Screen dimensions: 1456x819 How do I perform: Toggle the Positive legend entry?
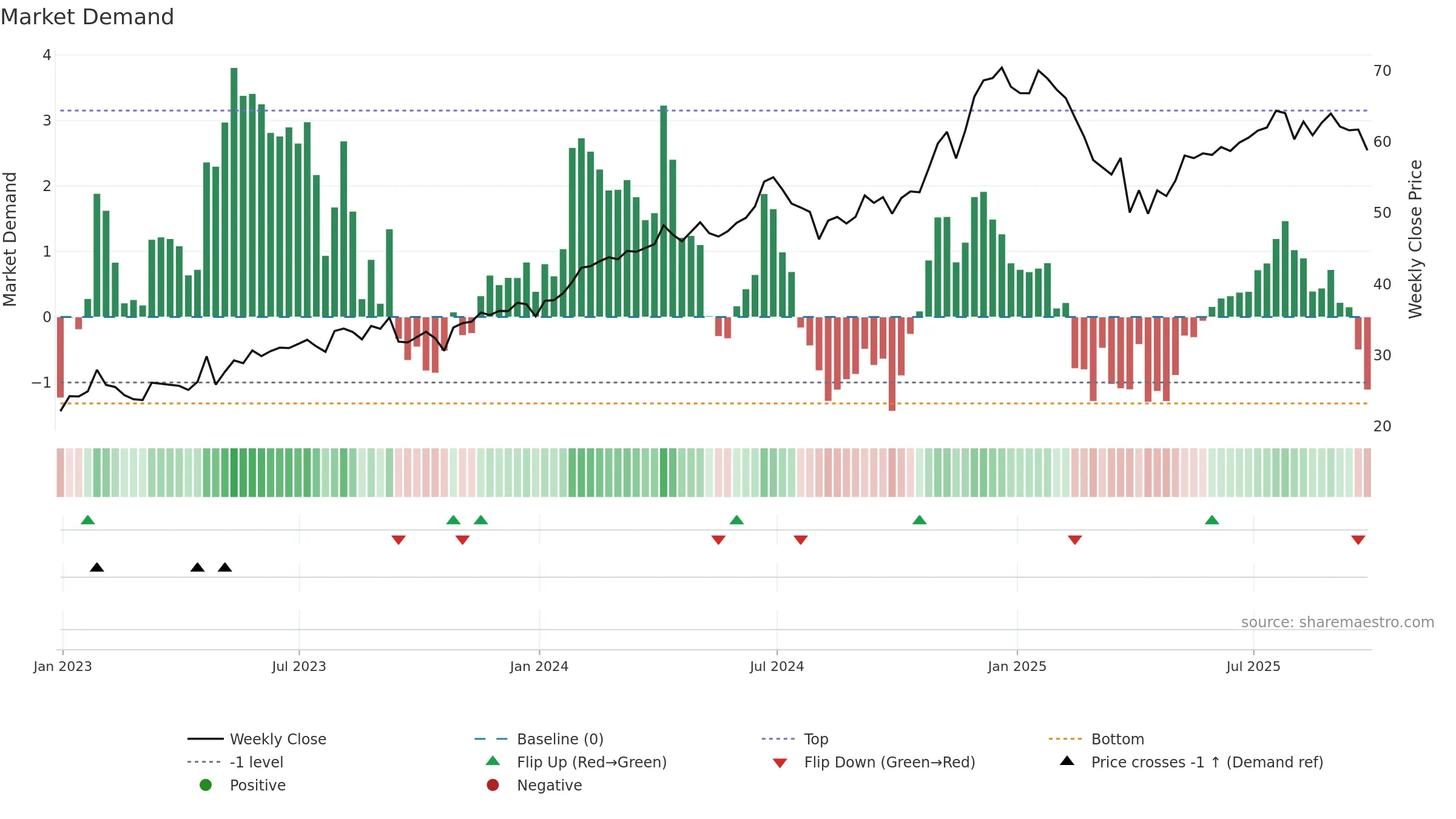click(243, 785)
